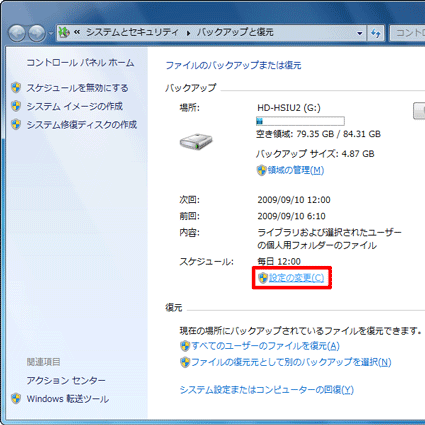Click previous backup time 2009/09/10 6:10
This screenshot has height=425, width=425.
(x=291, y=216)
